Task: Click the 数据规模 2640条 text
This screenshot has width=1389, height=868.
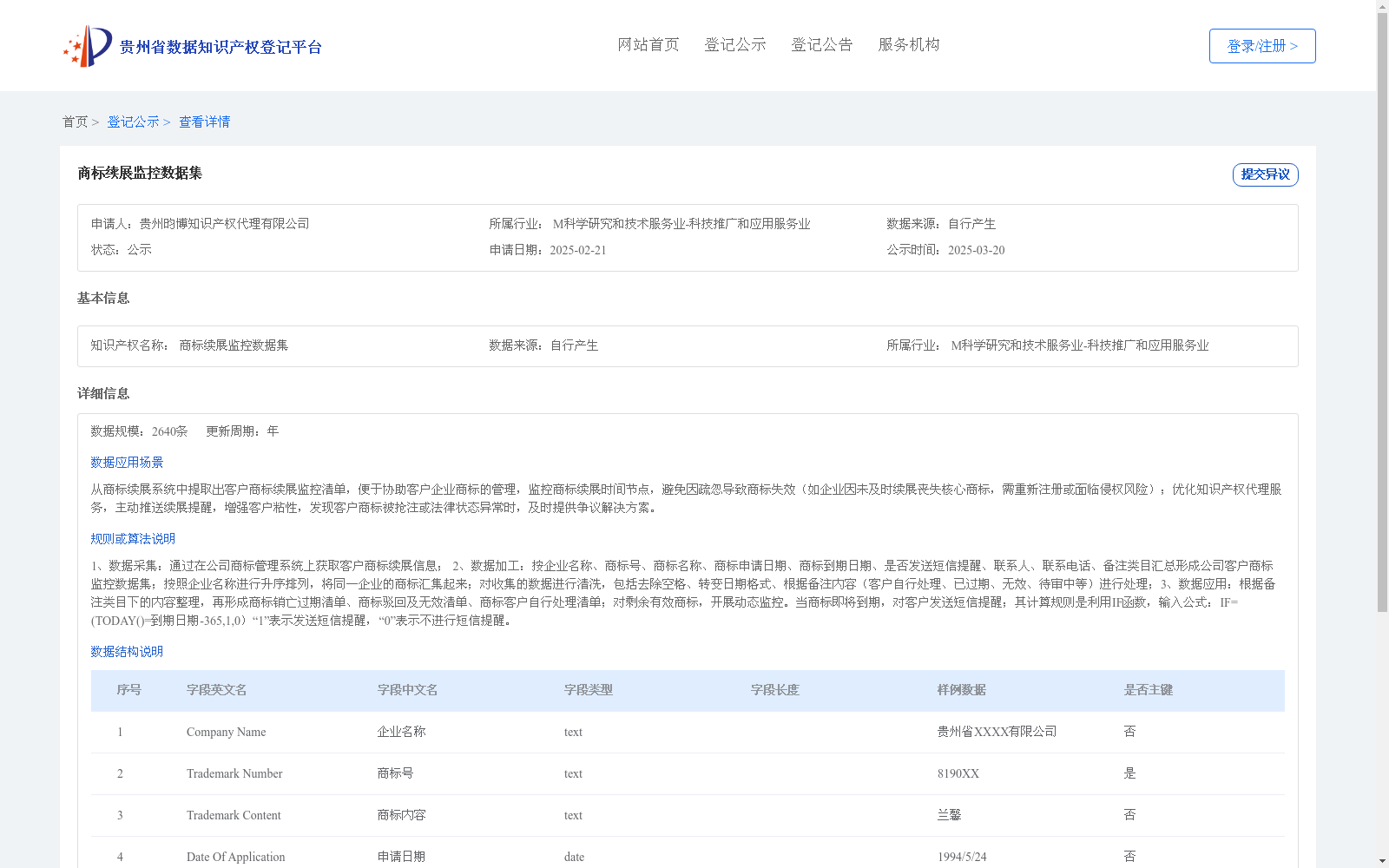Action: click(x=140, y=431)
